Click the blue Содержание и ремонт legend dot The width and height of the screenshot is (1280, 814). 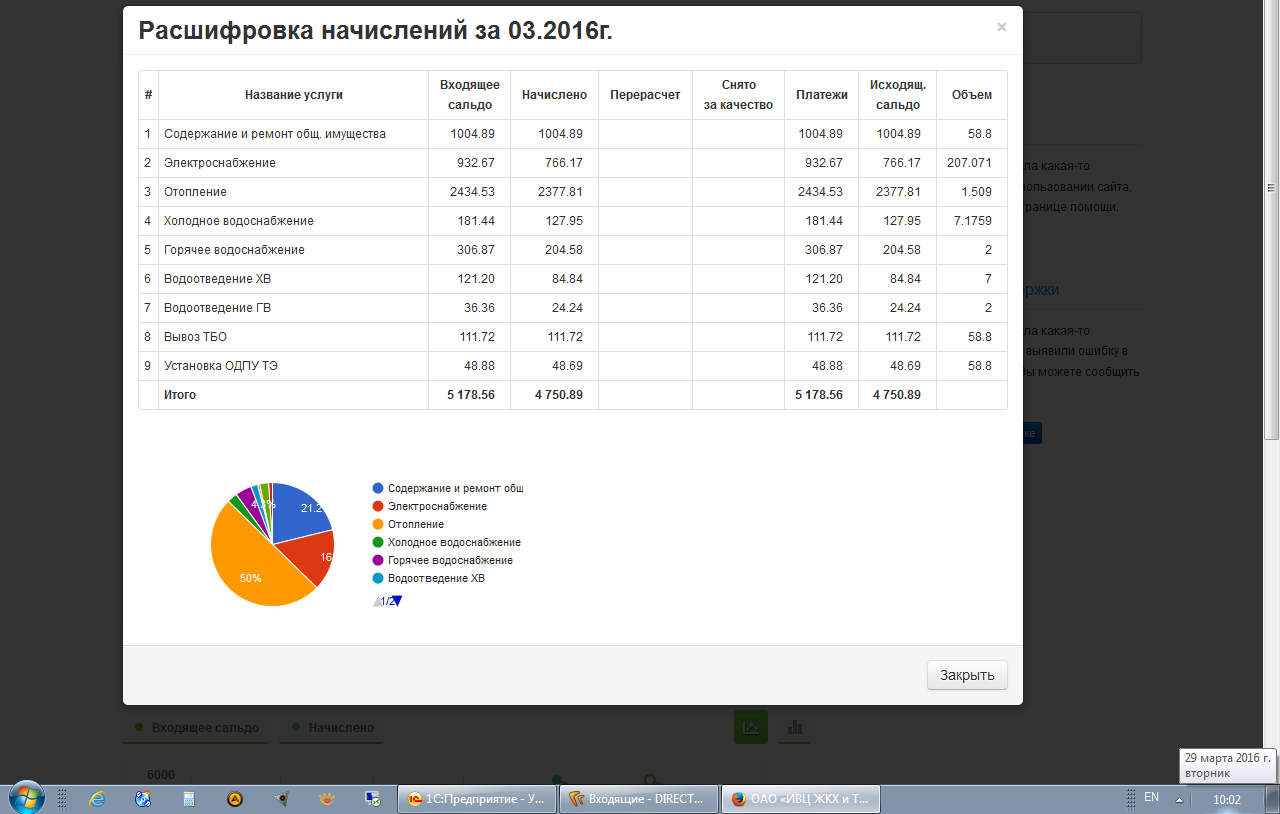click(x=378, y=488)
